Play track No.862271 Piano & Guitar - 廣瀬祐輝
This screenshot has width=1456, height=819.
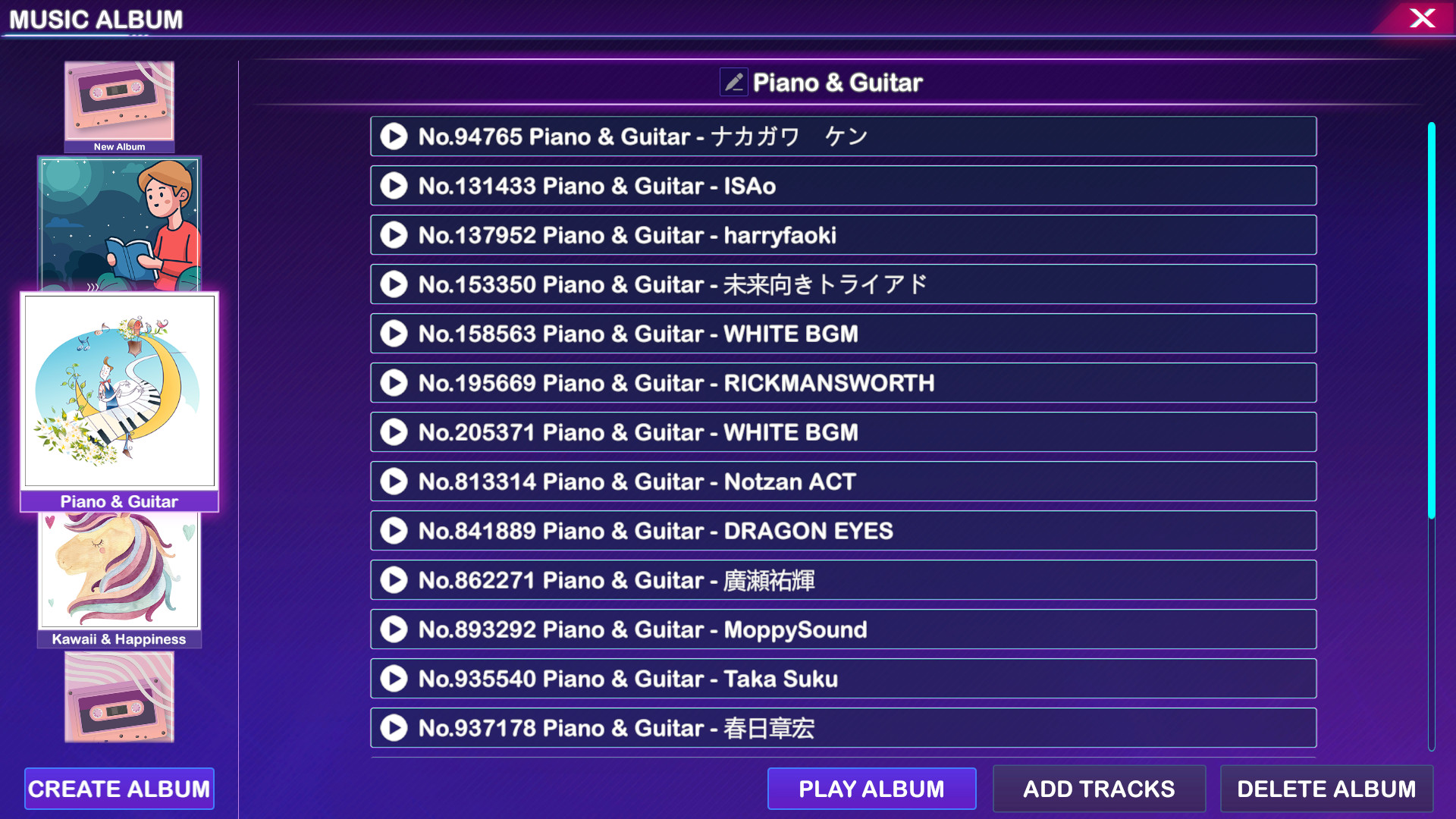[395, 580]
